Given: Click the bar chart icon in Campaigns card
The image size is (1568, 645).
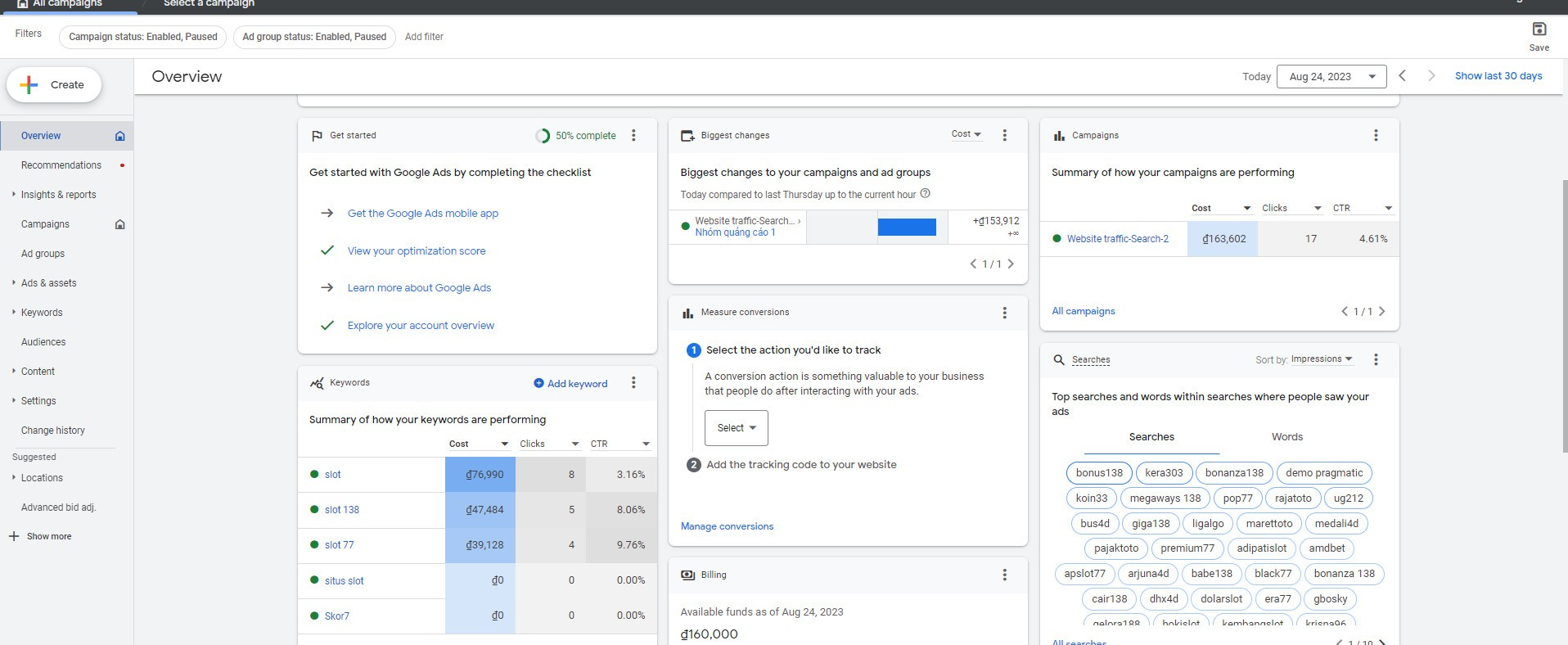Looking at the screenshot, I should [x=1059, y=136].
